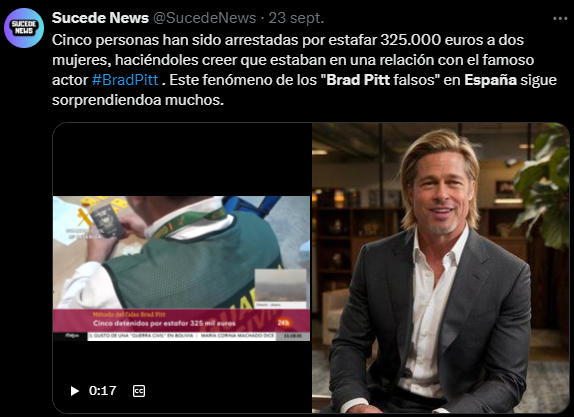This screenshot has height=417, width=574.
Task: Open the three-dot more options menu
Action: 560,18
